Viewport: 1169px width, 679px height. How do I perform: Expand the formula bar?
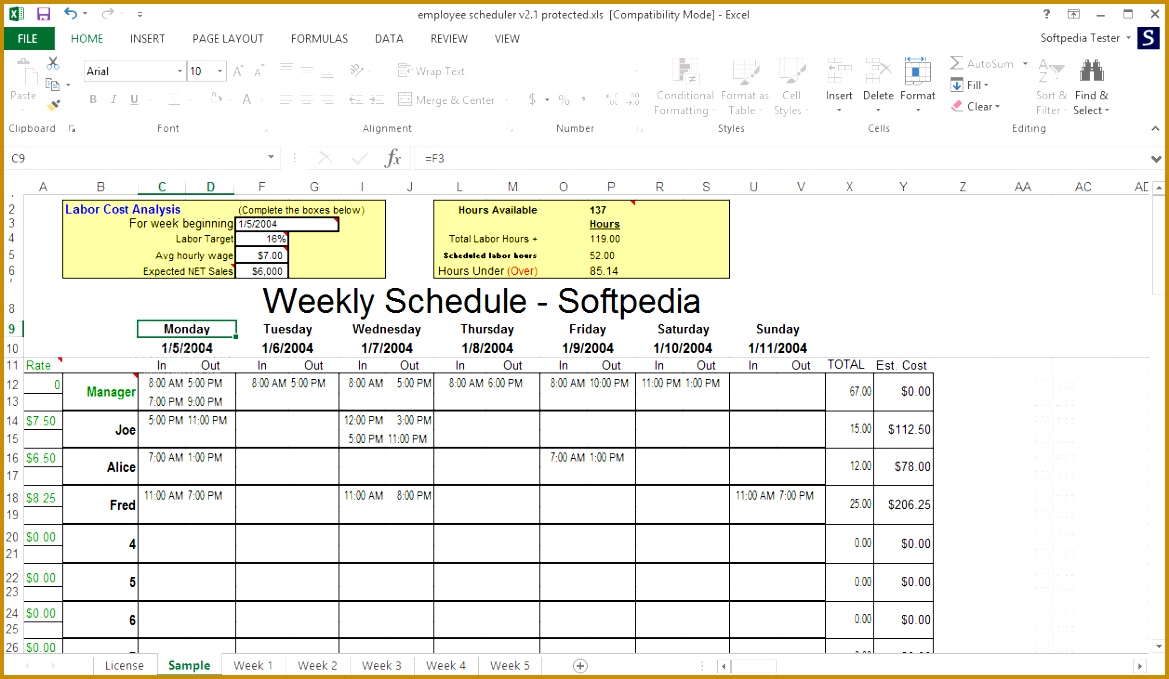[x=1156, y=158]
